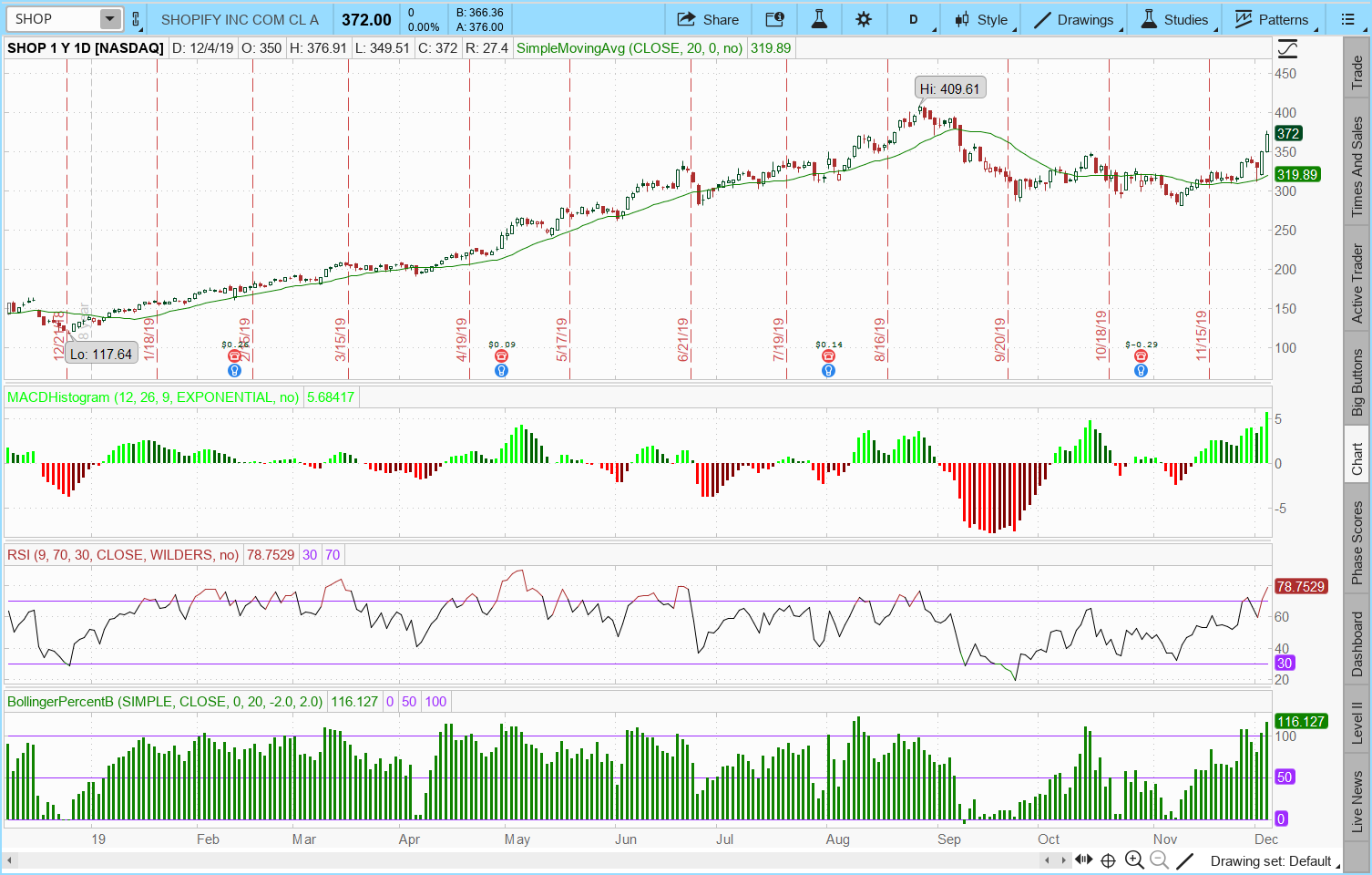1372x875 pixels.
Task: Open the Patterns dropdown menu
Action: [x=1272, y=19]
